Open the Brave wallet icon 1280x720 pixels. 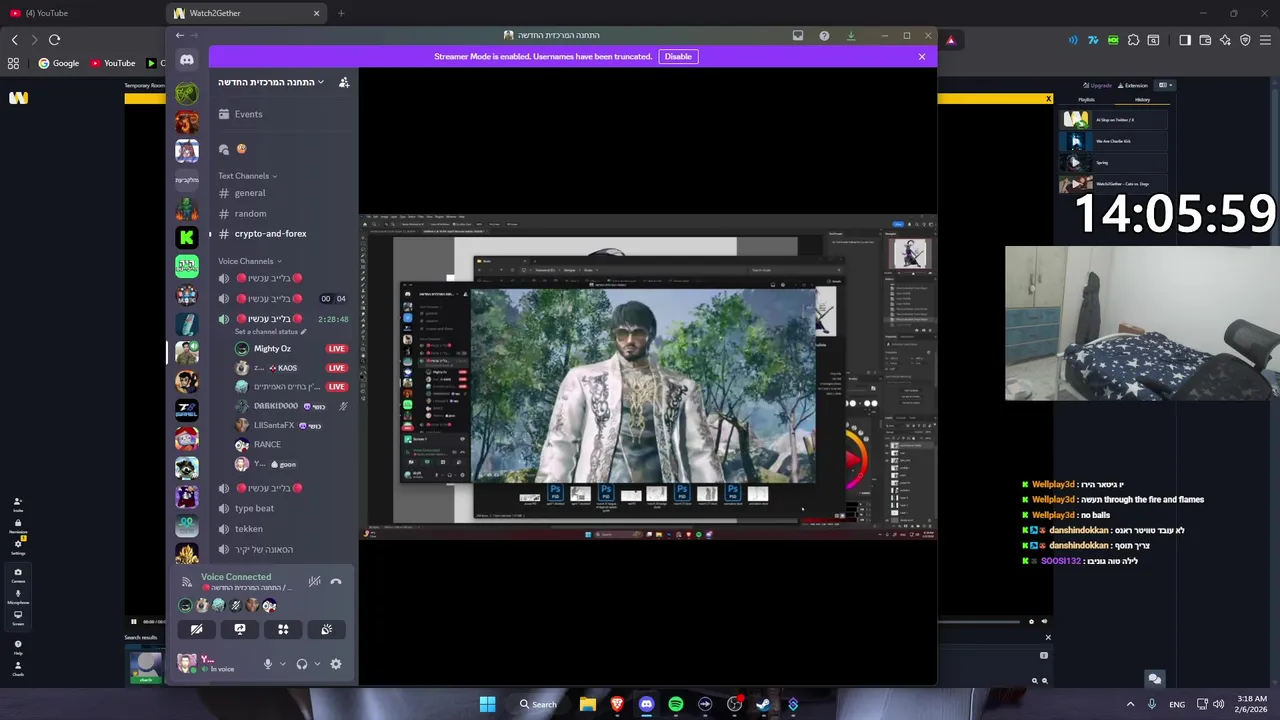pyautogui.click(x=1205, y=40)
